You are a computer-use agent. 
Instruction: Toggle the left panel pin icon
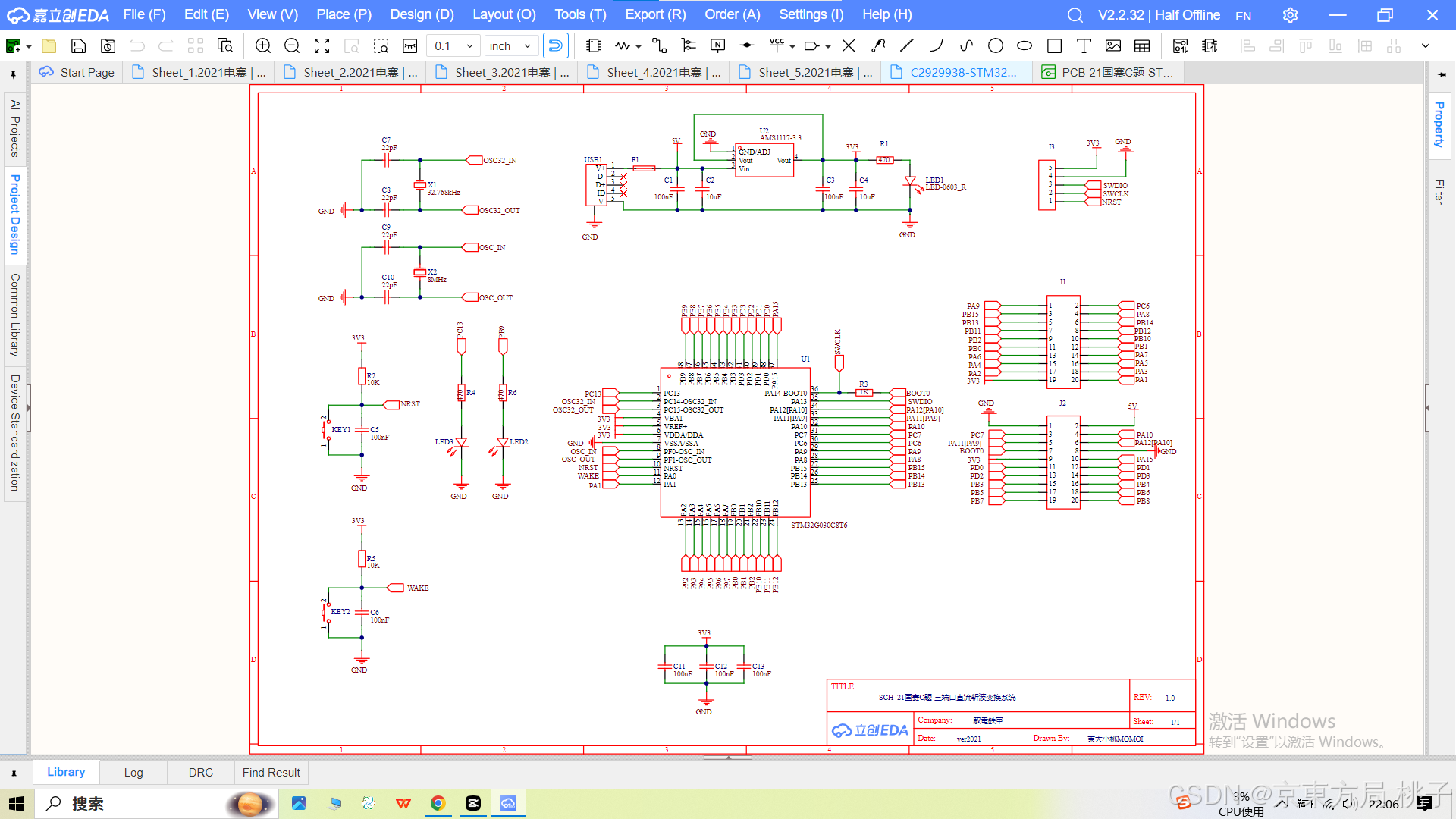click(x=13, y=74)
